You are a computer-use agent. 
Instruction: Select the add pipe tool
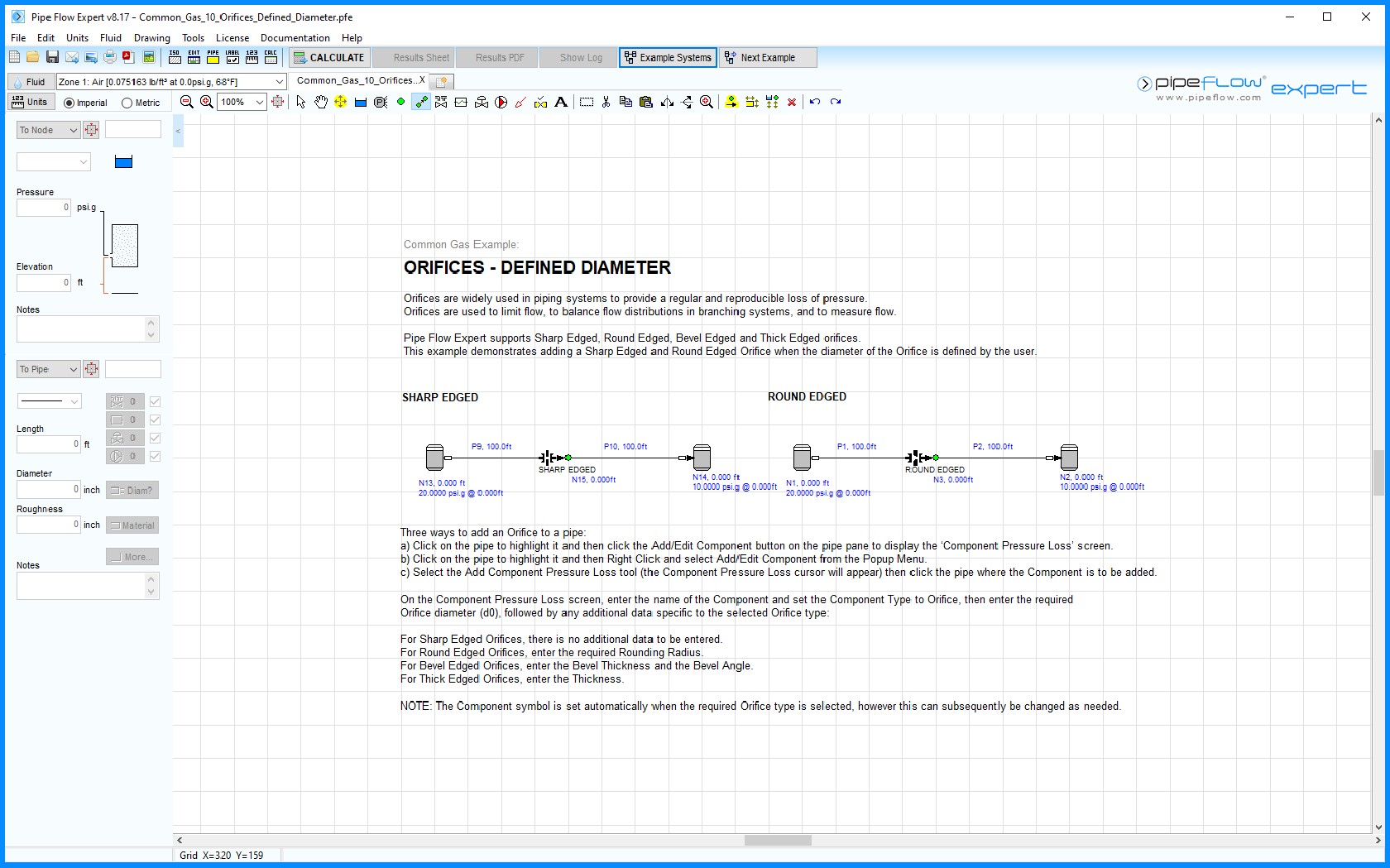pos(421,102)
